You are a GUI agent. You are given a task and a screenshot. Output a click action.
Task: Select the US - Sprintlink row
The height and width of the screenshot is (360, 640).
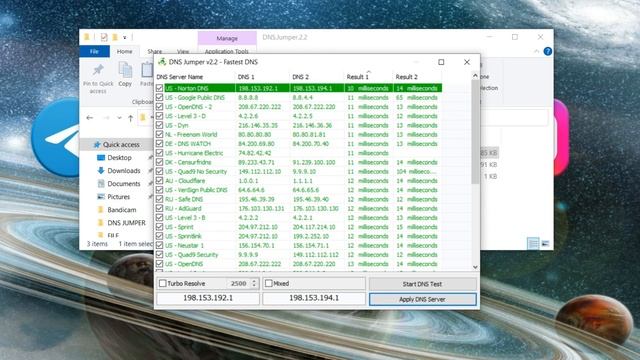[x=299, y=236]
